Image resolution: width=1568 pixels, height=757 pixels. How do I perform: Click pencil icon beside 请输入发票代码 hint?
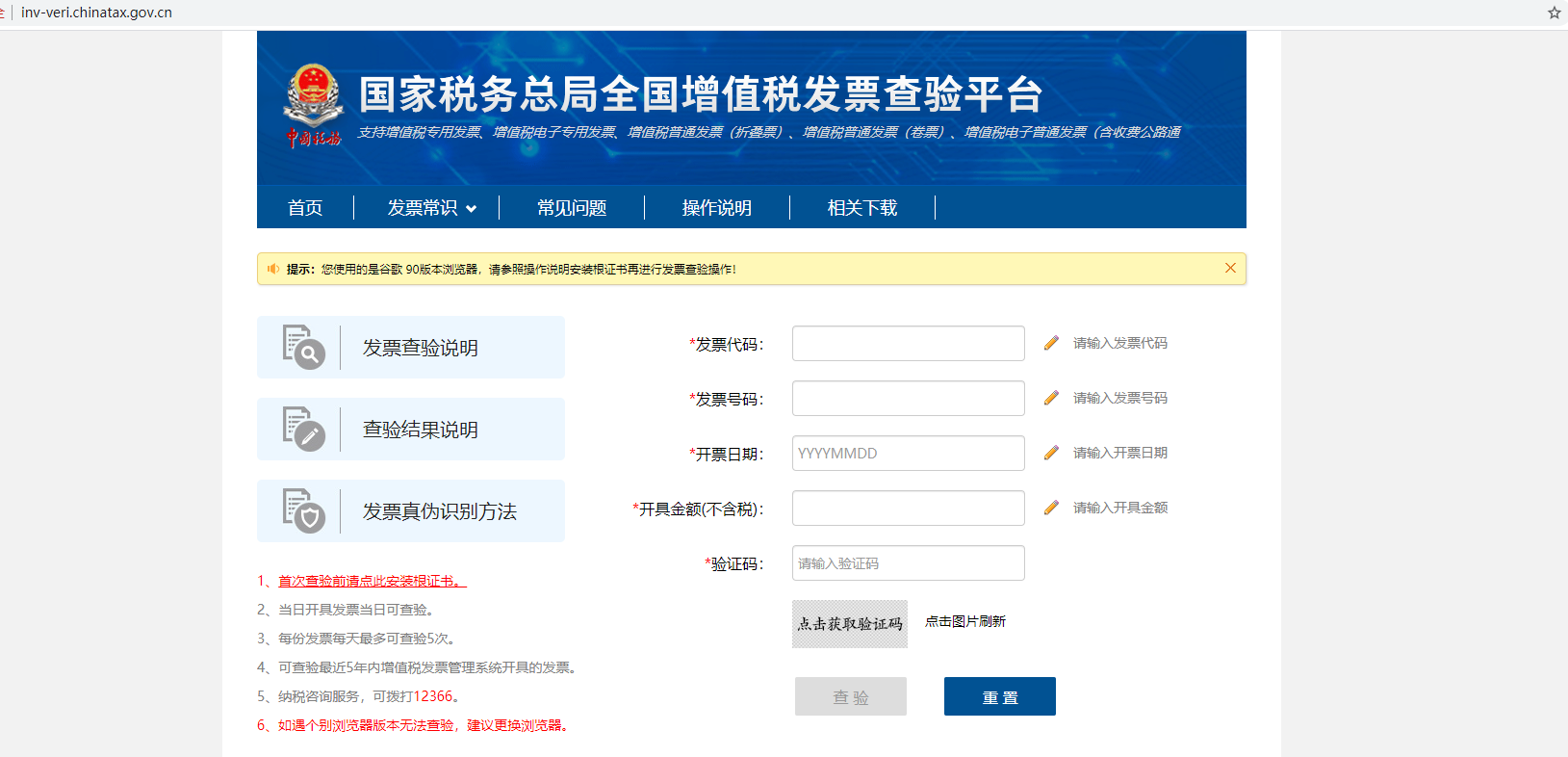1051,343
